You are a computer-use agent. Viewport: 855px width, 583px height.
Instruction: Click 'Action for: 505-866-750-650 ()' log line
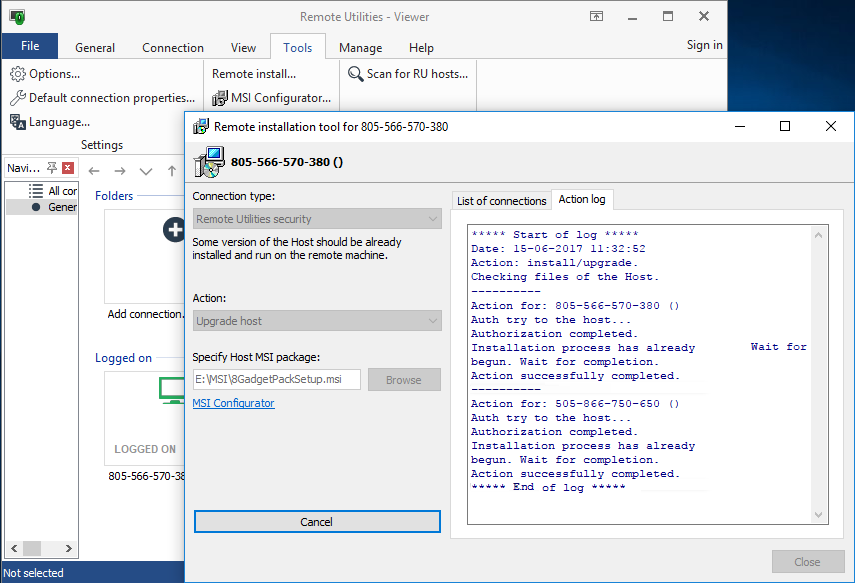point(575,404)
